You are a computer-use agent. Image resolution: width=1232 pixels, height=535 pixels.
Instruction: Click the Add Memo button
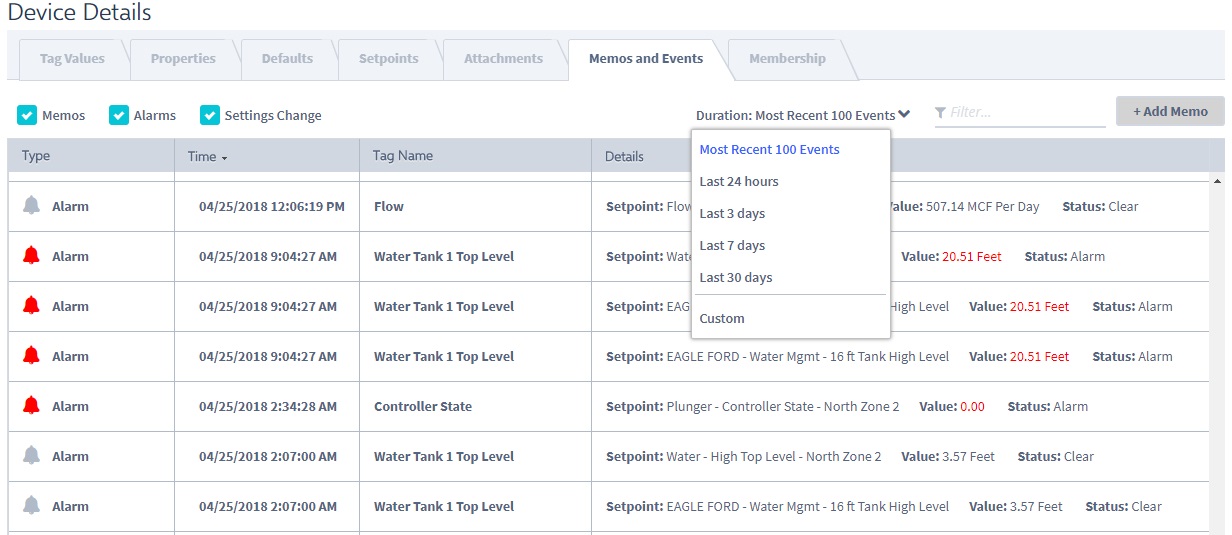pyautogui.click(x=1170, y=111)
